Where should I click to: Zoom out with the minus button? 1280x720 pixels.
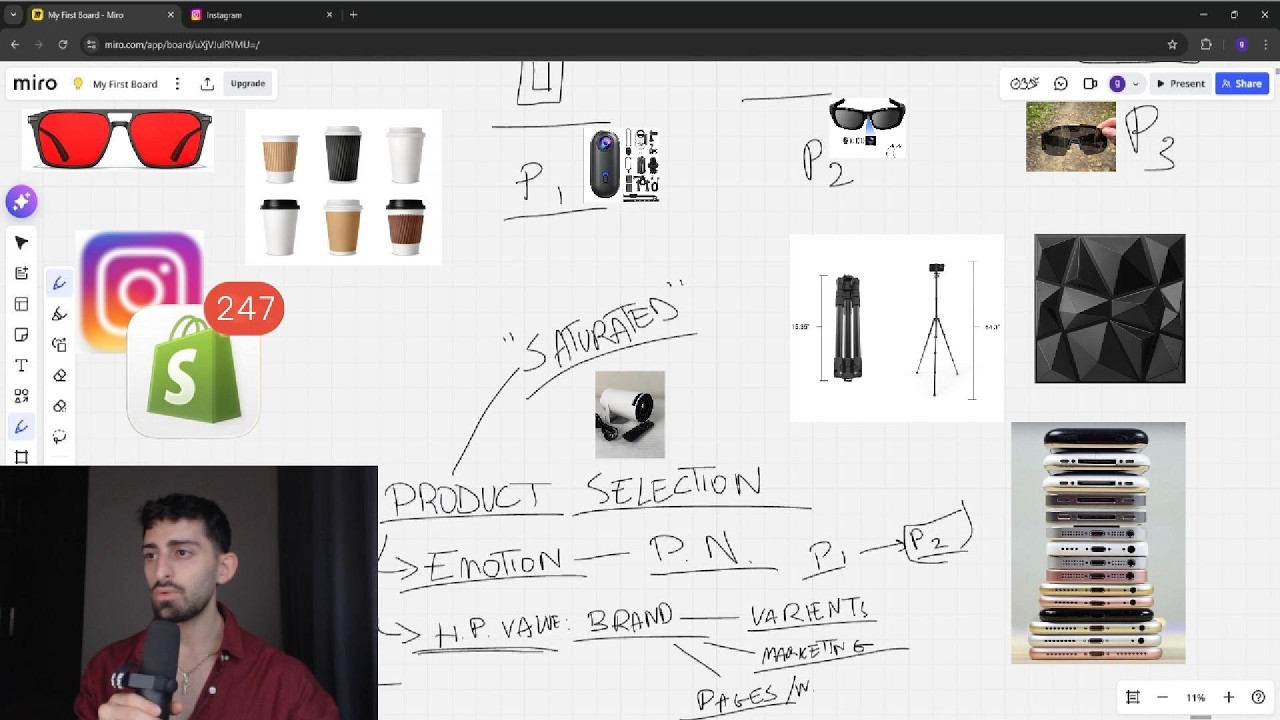pyautogui.click(x=1162, y=697)
